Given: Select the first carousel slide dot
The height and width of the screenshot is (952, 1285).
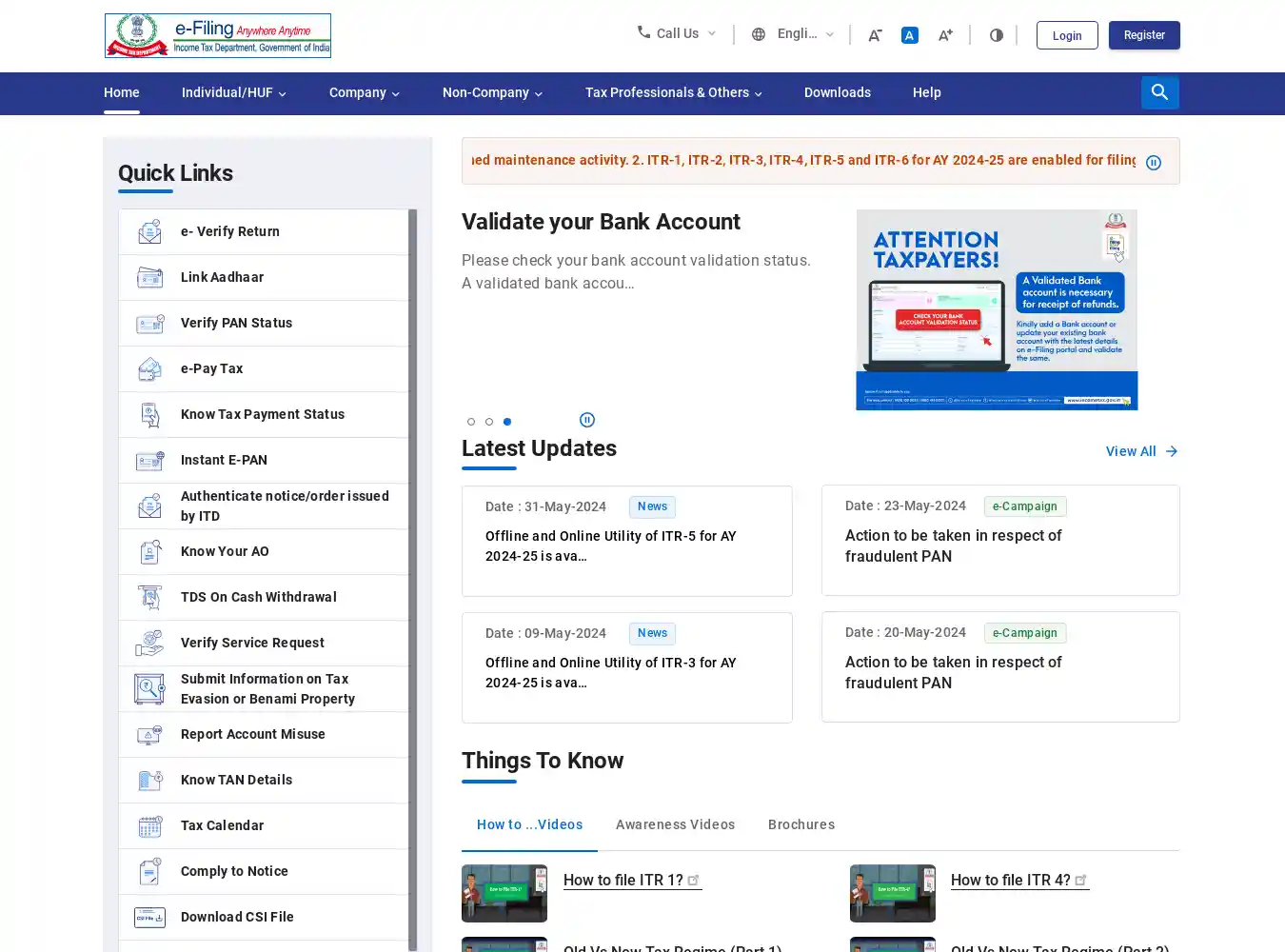Looking at the screenshot, I should [x=471, y=422].
